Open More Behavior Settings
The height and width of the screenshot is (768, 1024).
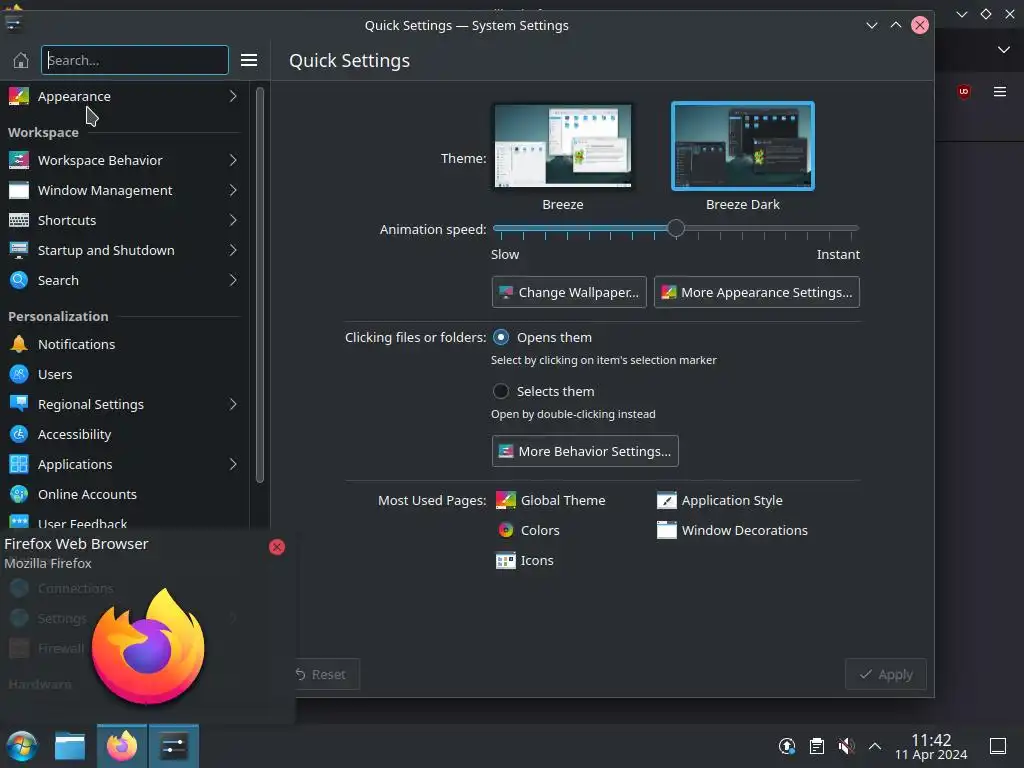585,451
